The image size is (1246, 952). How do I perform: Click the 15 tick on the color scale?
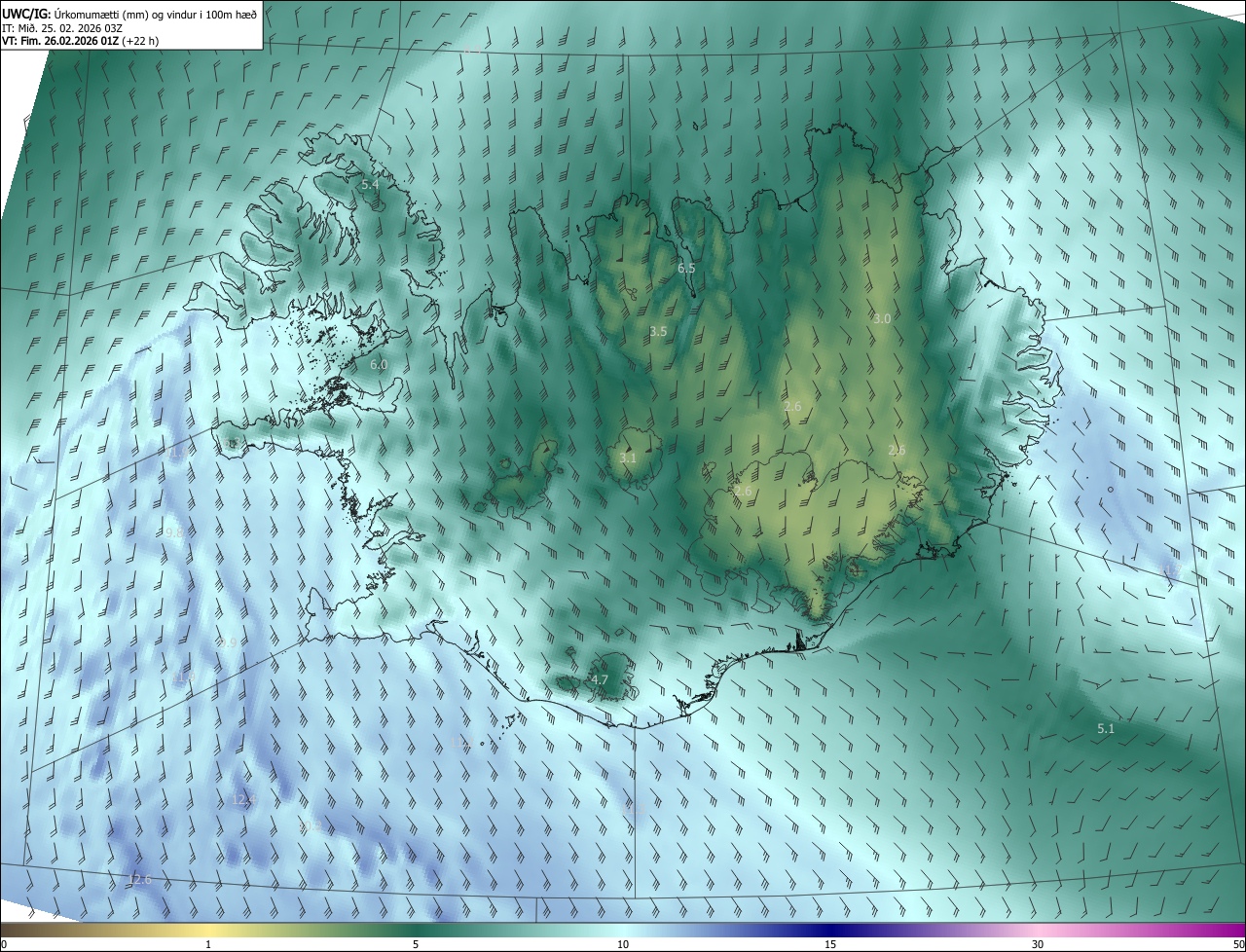point(830,944)
